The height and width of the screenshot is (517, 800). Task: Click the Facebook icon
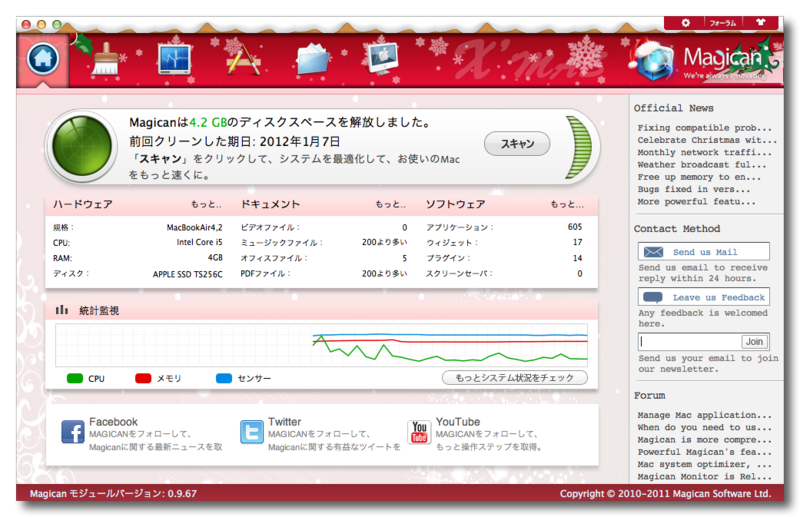click(73, 432)
